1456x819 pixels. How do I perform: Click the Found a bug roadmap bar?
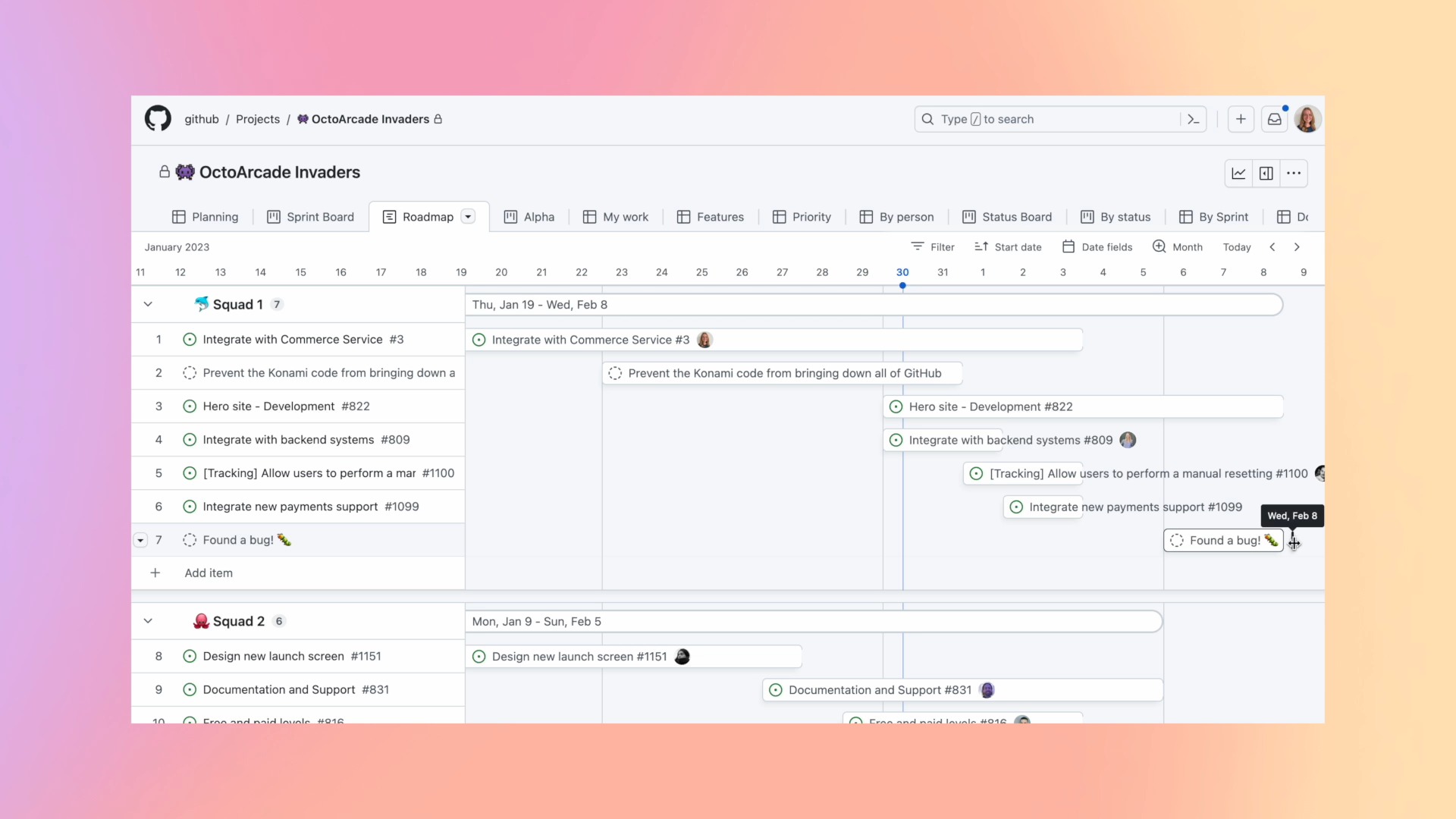1222,541
